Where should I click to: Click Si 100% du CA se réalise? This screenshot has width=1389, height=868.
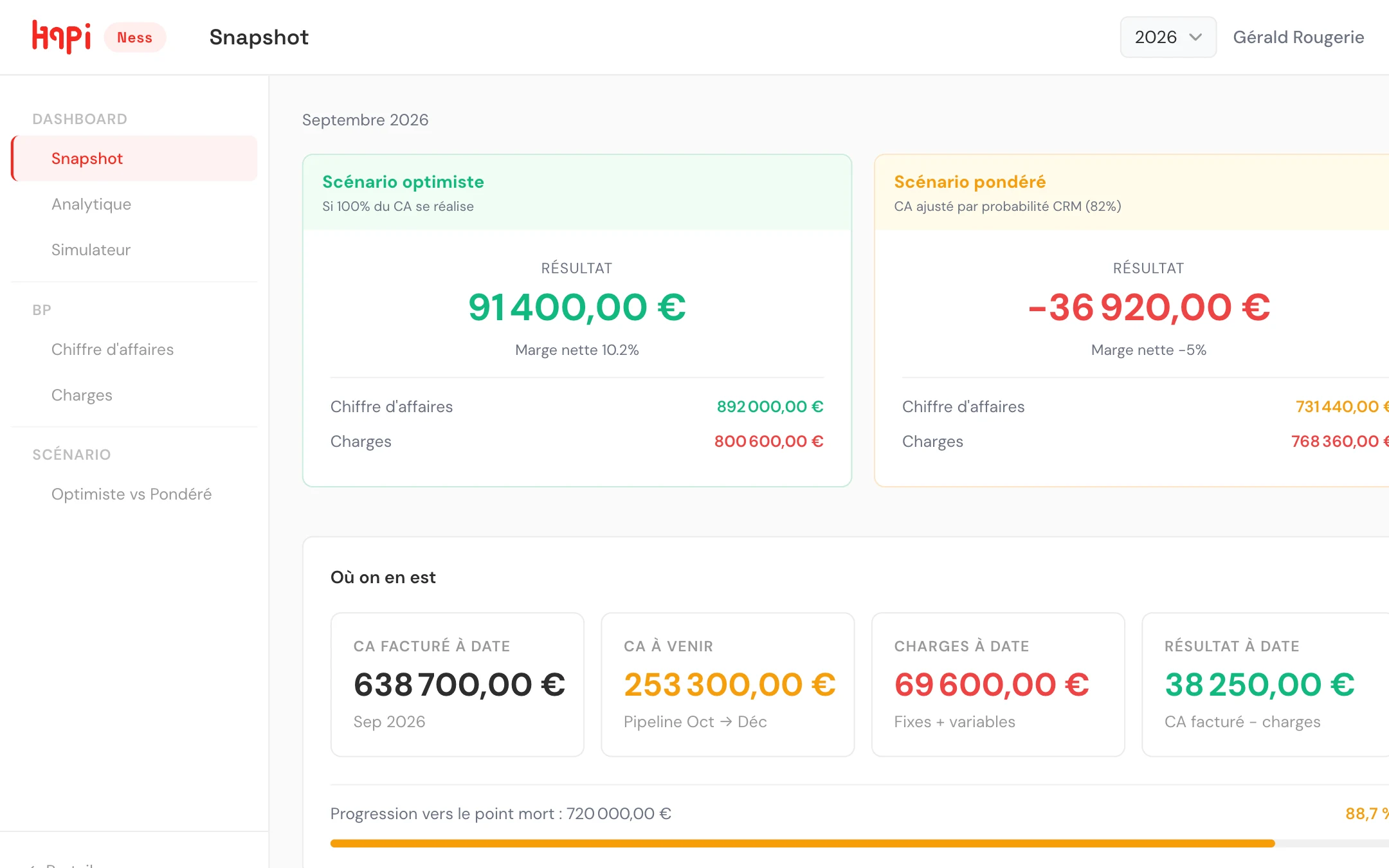pyautogui.click(x=398, y=206)
